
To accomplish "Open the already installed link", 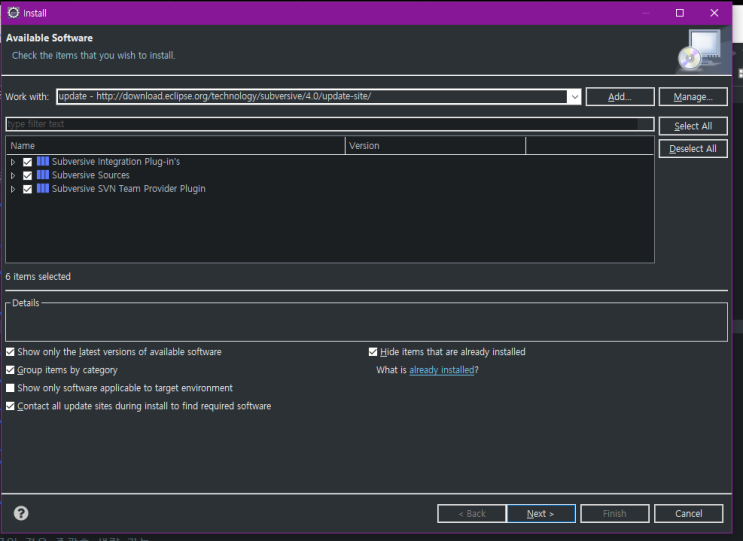I will click(442, 370).
